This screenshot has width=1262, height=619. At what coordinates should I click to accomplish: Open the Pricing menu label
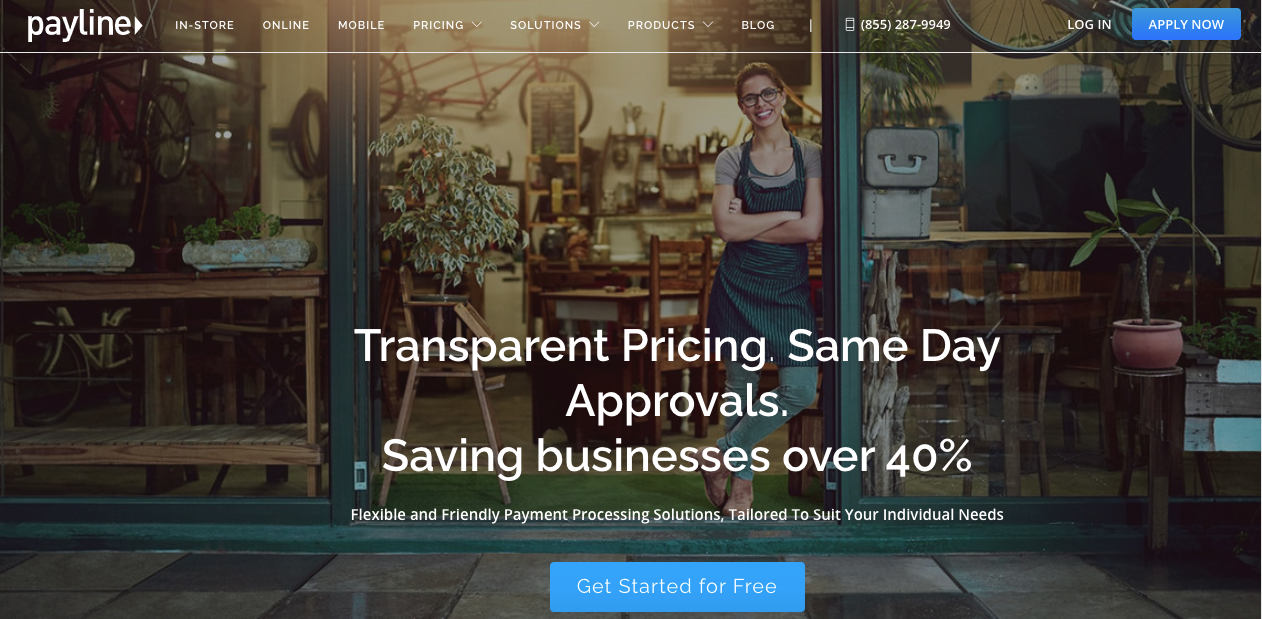pos(438,25)
